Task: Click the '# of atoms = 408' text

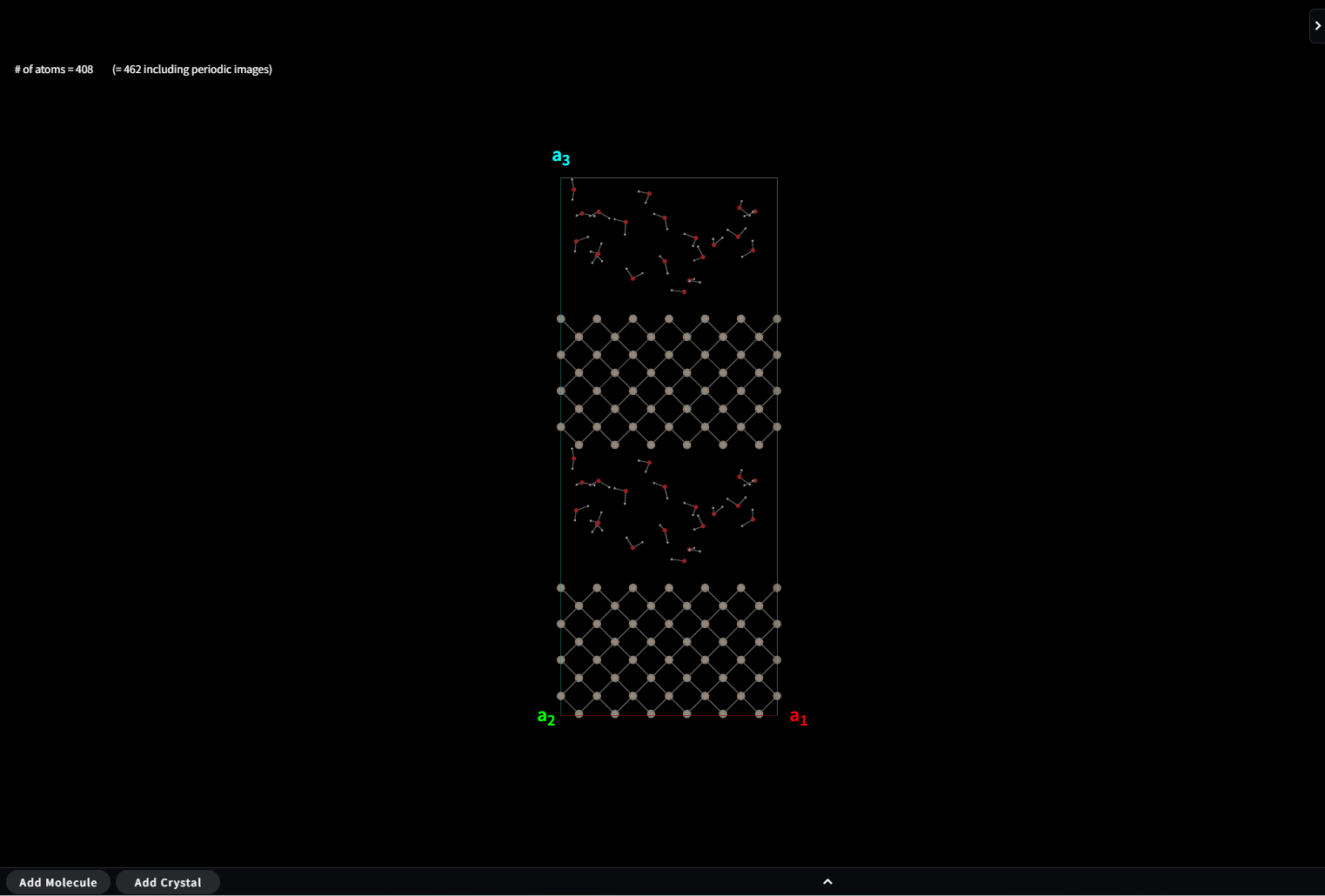Action: [54, 69]
